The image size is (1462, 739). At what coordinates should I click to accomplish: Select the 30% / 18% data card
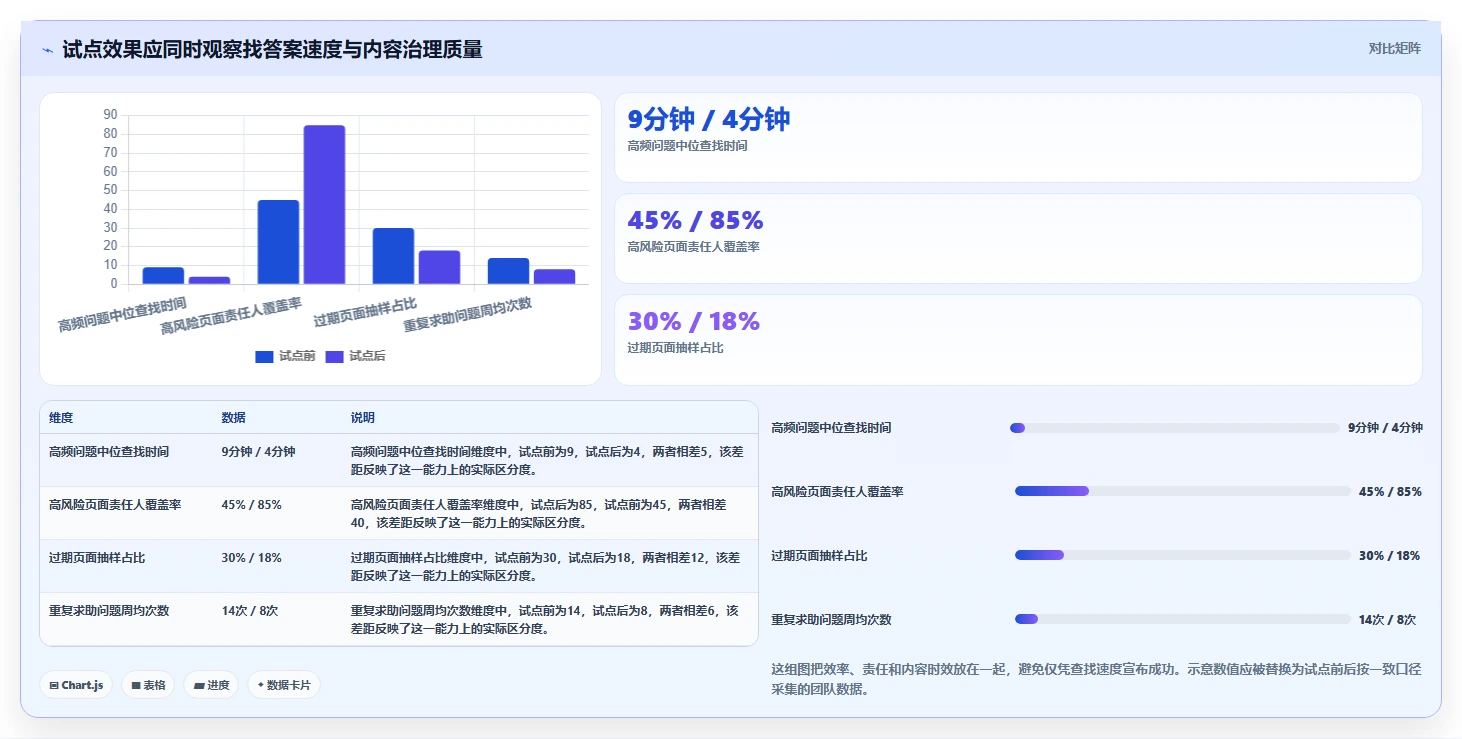(1018, 340)
